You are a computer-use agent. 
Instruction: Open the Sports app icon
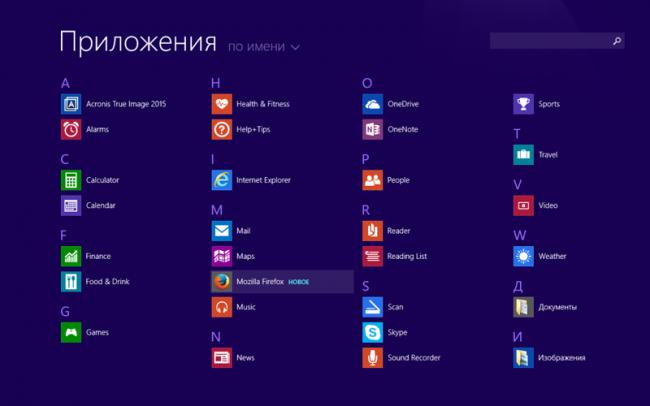[523, 104]
